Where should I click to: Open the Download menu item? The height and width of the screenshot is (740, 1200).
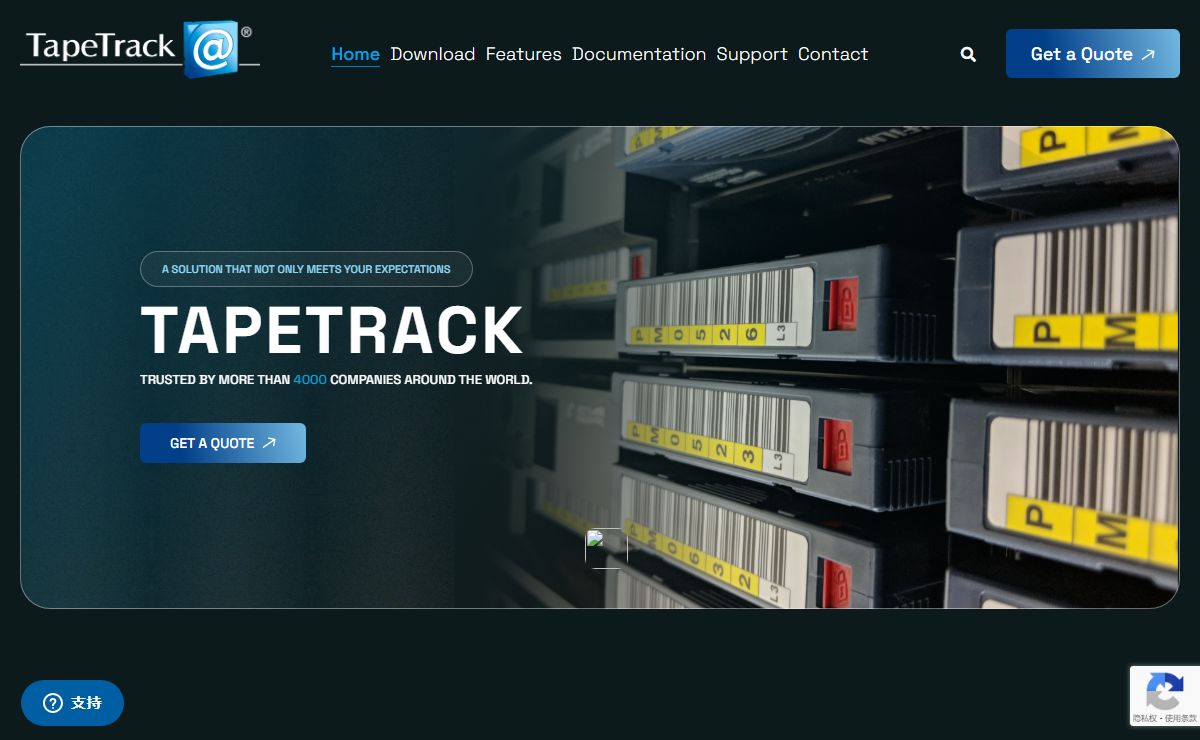[x=433, y=54]
